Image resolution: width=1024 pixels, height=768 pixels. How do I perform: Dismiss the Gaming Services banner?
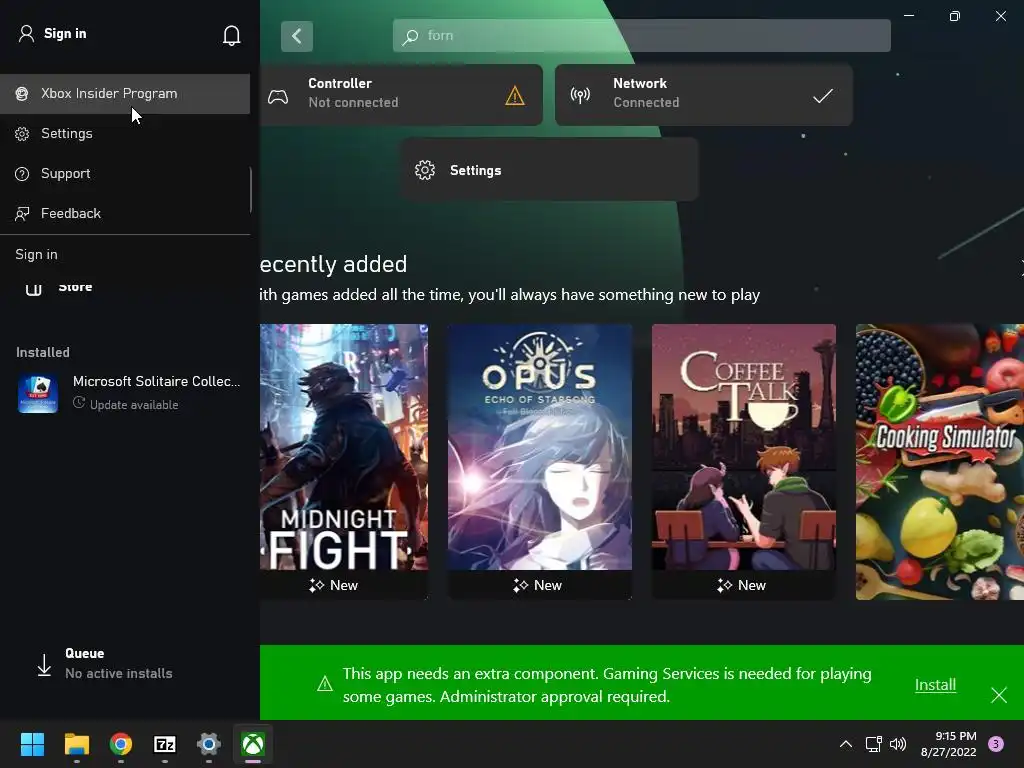click(999, 695)
